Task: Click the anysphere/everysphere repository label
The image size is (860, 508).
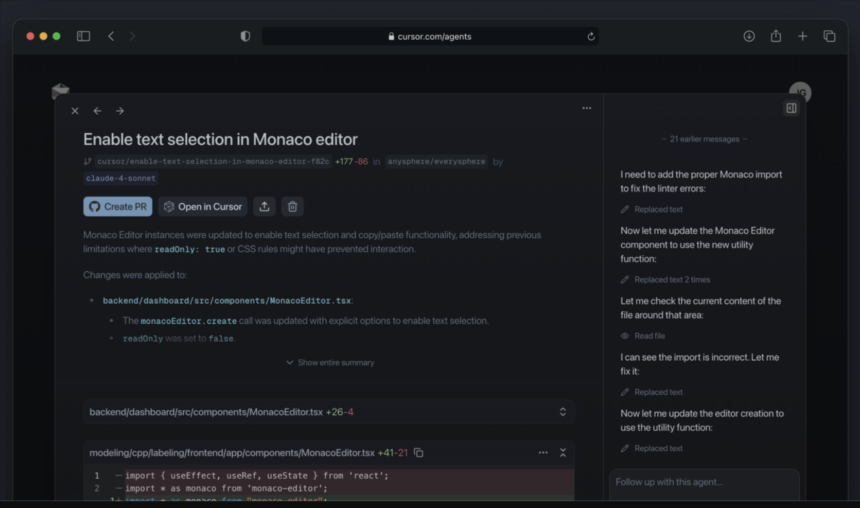Action: point(436,161)
